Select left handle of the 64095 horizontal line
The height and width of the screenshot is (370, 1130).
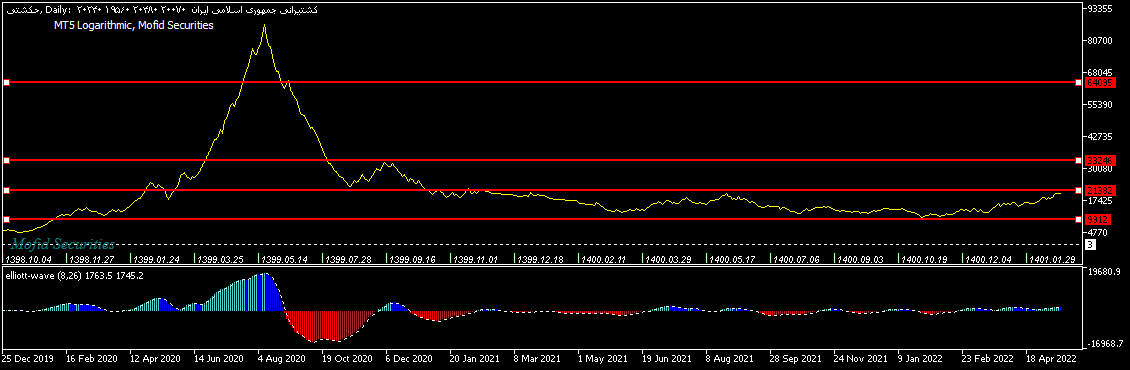pyautogui.click(x=6, y=83)
